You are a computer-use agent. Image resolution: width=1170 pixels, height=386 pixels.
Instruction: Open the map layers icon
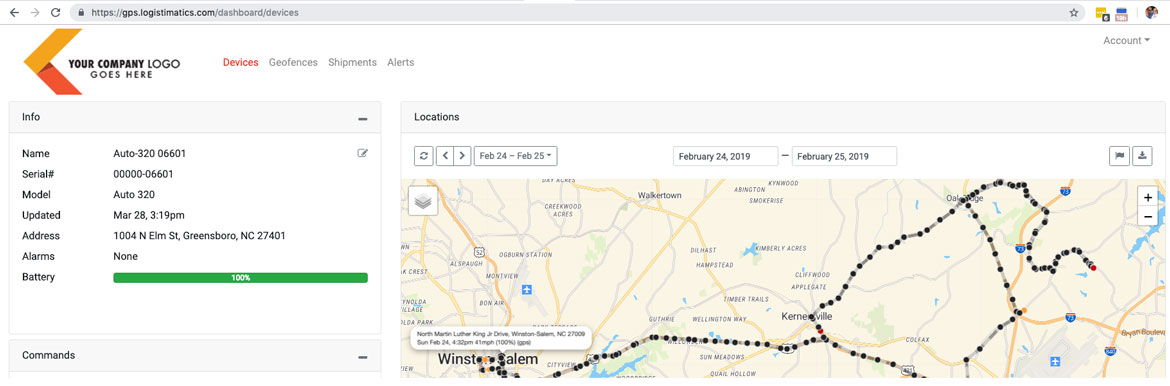(423, 201)
